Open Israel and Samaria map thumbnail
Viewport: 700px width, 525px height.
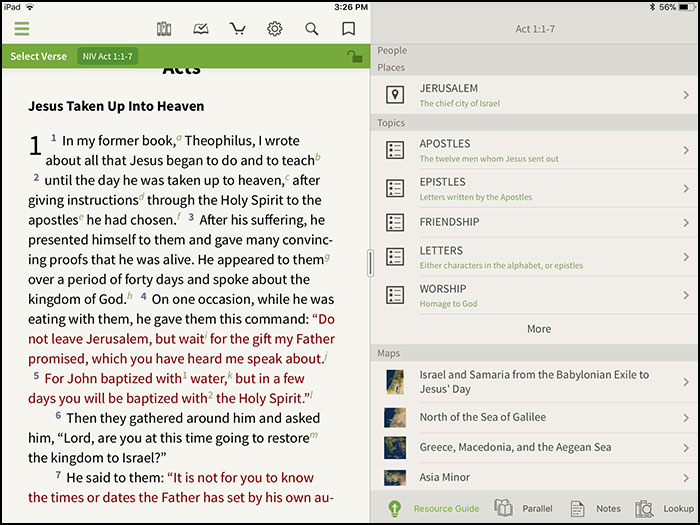[x=395, y=382]
